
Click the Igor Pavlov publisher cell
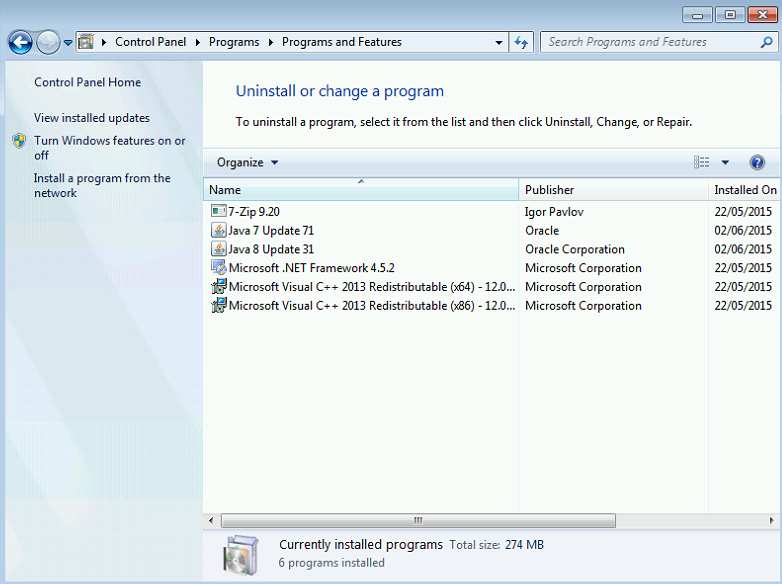554,211
